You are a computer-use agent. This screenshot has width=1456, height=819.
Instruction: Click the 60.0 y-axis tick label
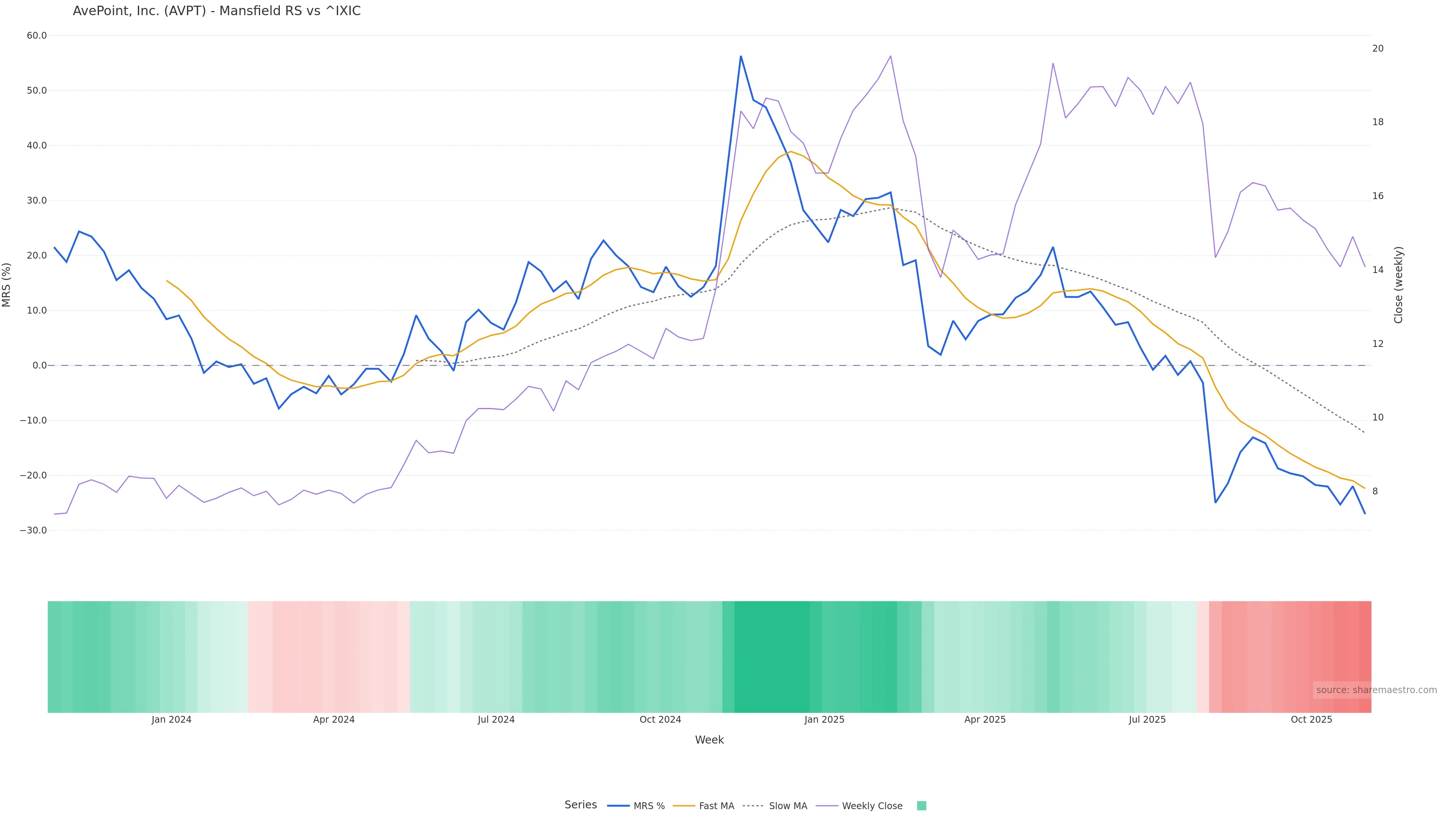click(37, 36)
